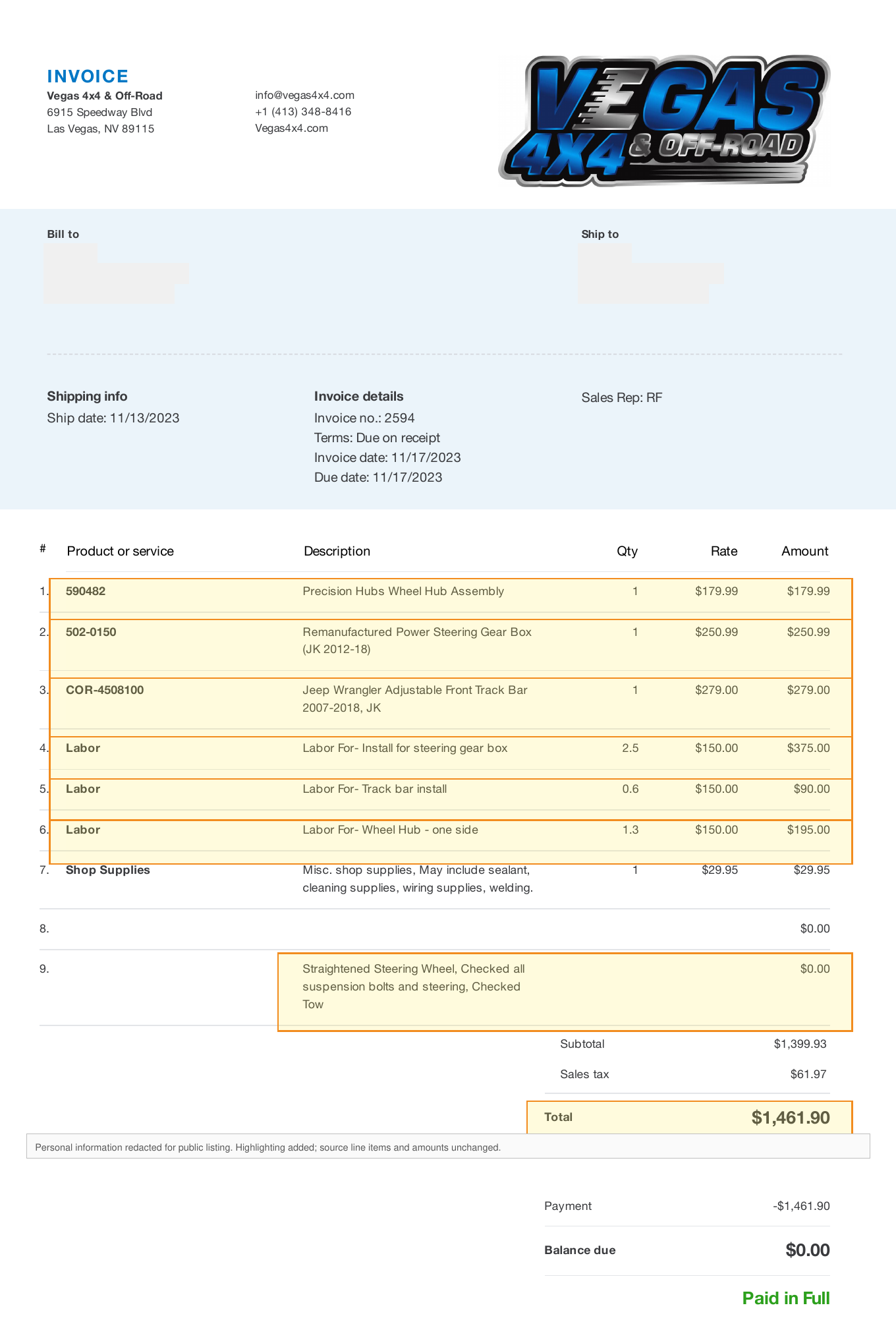The width and height of the screenshot is (896, 1320).
Task: Select product code COR-4508100
Action: 105,690
